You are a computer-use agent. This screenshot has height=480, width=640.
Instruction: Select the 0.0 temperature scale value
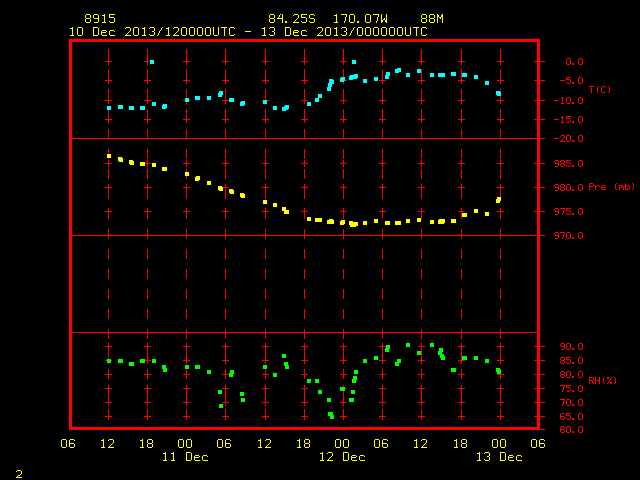point(574,62)
